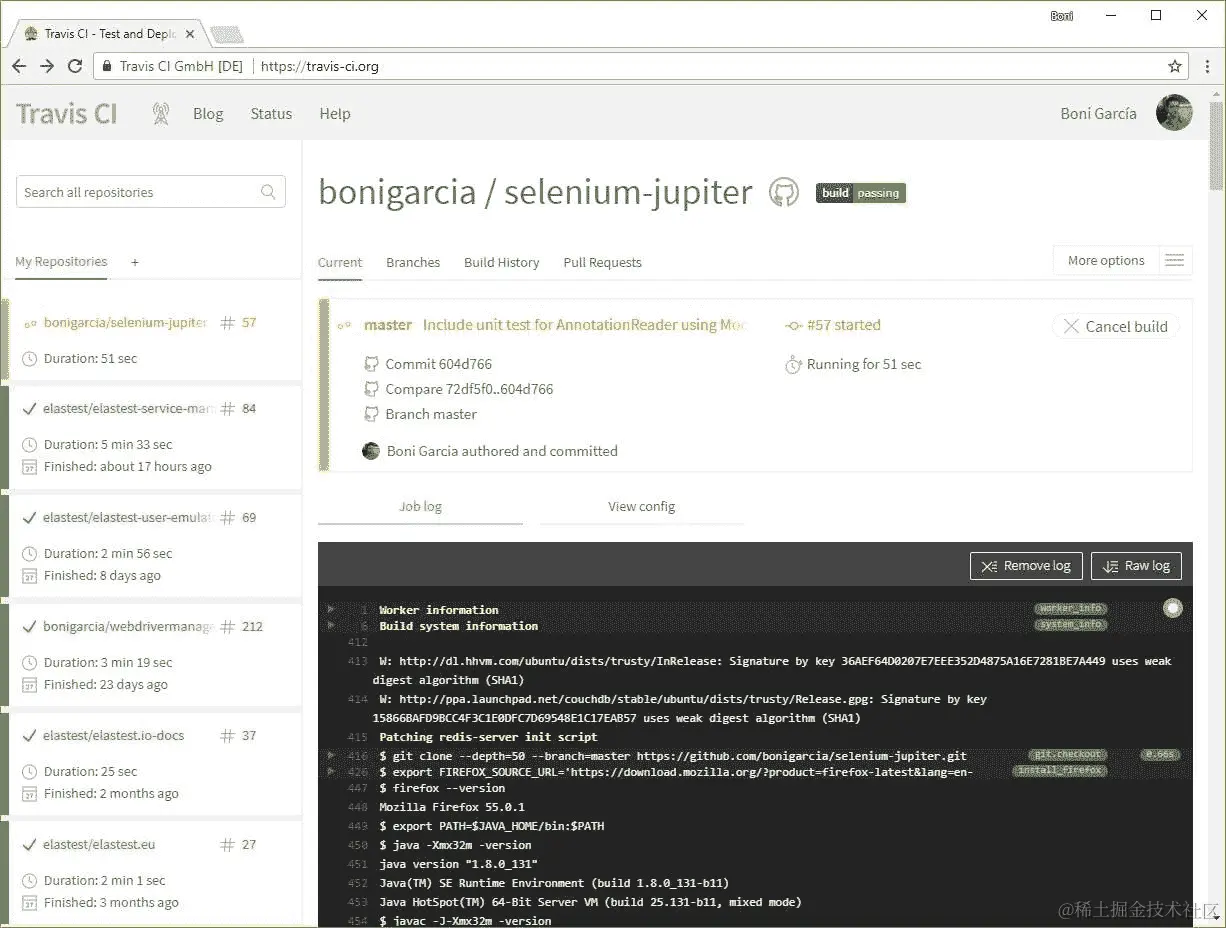Screen dimensions: 1226x928
Task: Click the log follow circle indicator at the log's top right
Action: [1173, 608]
